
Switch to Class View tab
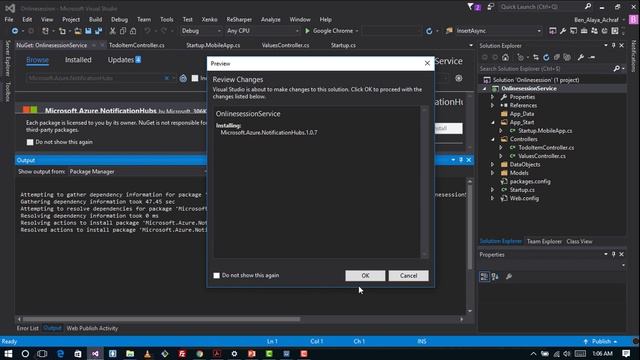[x=579, y=241]
